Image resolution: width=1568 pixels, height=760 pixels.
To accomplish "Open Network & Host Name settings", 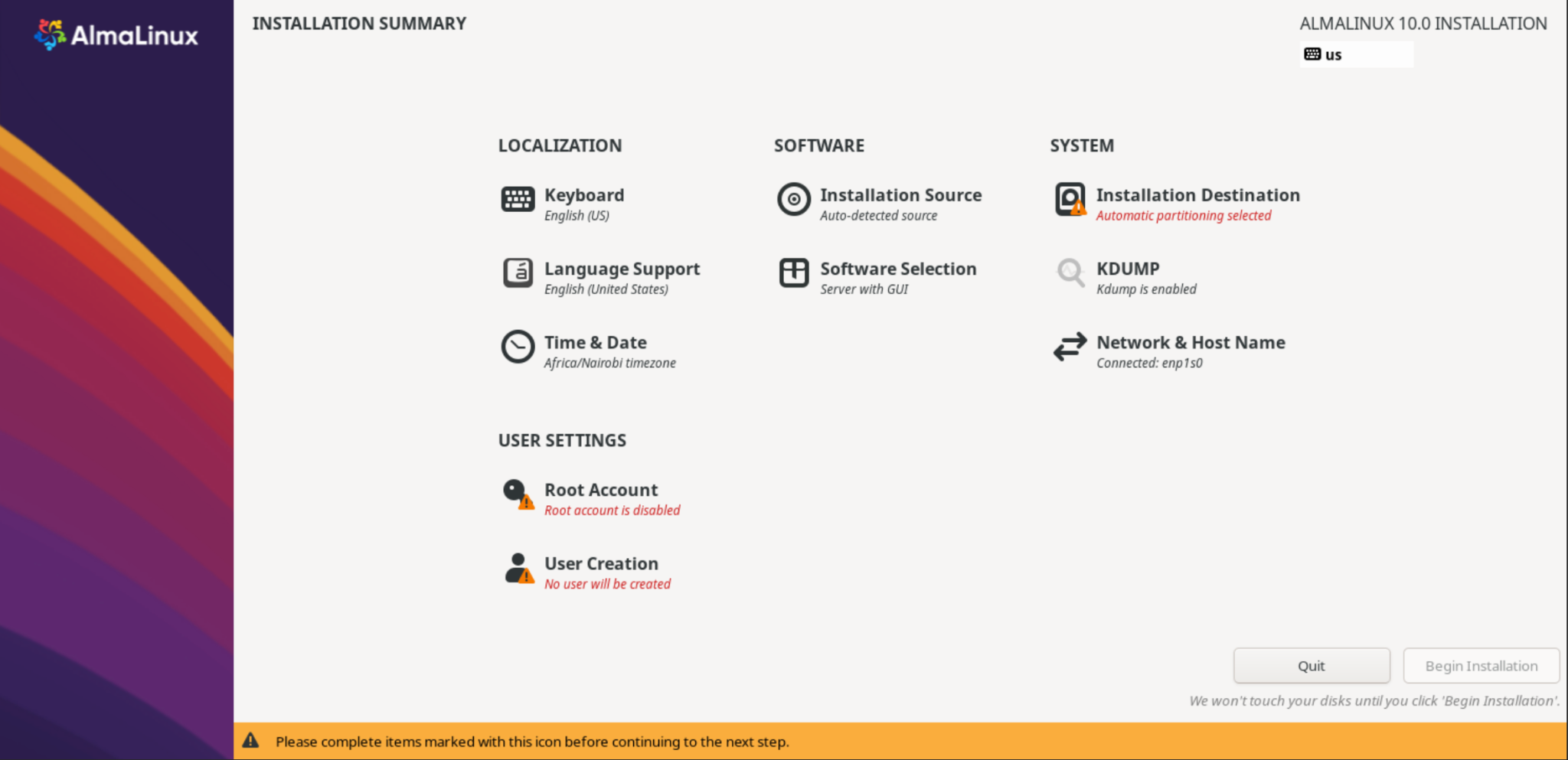I will [1191, 342].
